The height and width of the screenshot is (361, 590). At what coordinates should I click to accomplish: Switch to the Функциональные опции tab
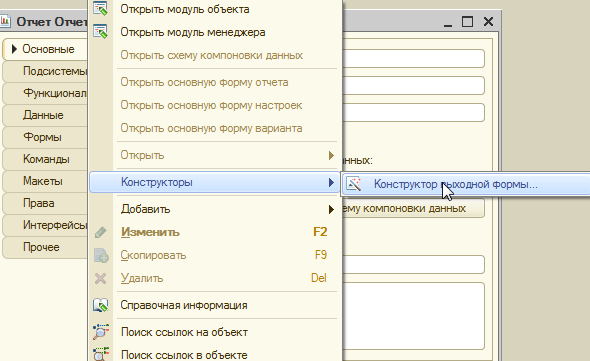[45, 93]
